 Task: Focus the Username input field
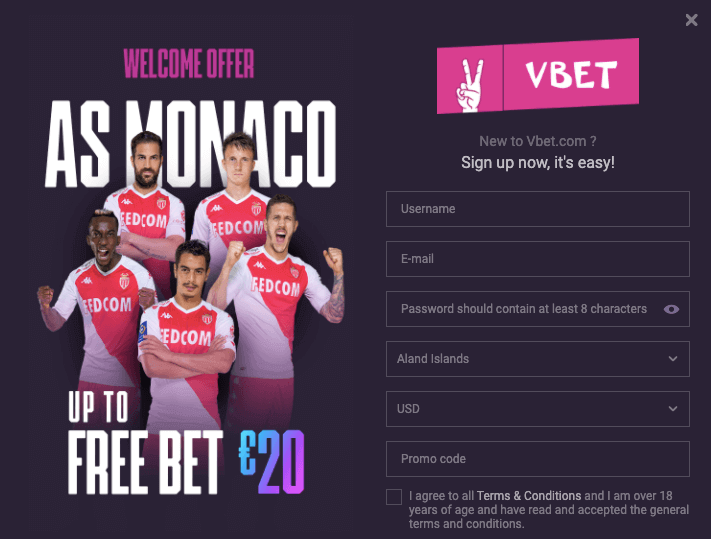coord(538,209)
